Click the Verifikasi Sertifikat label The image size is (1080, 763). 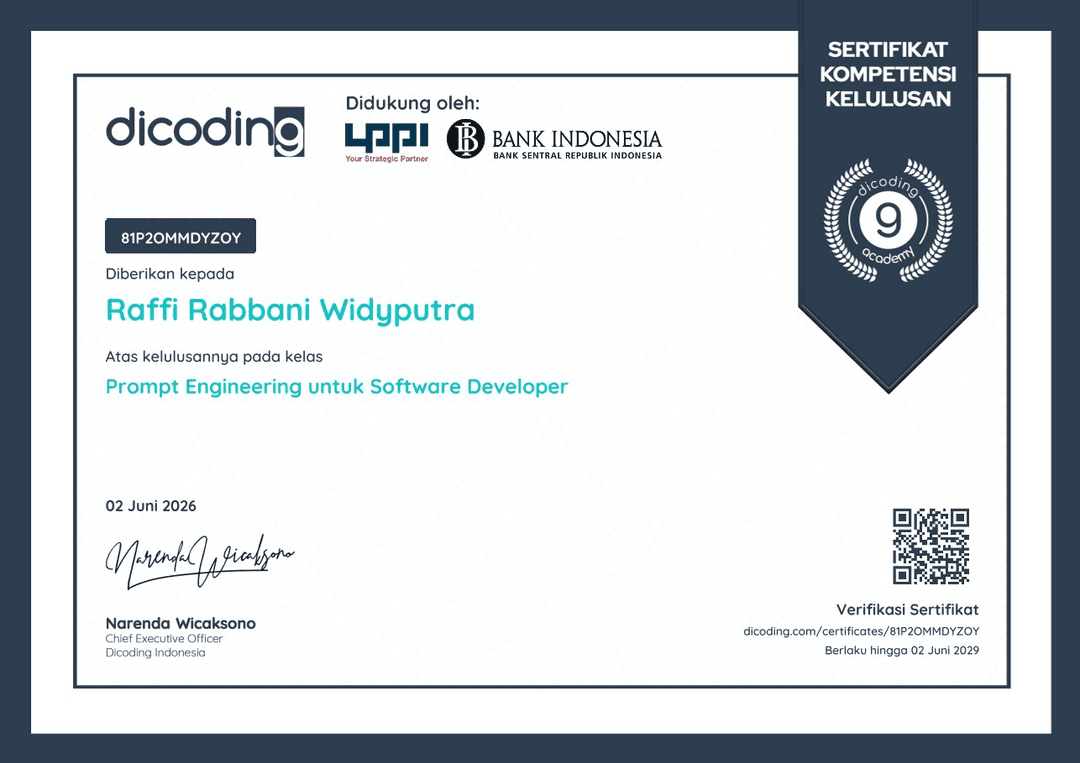click(x=907, y=609)
